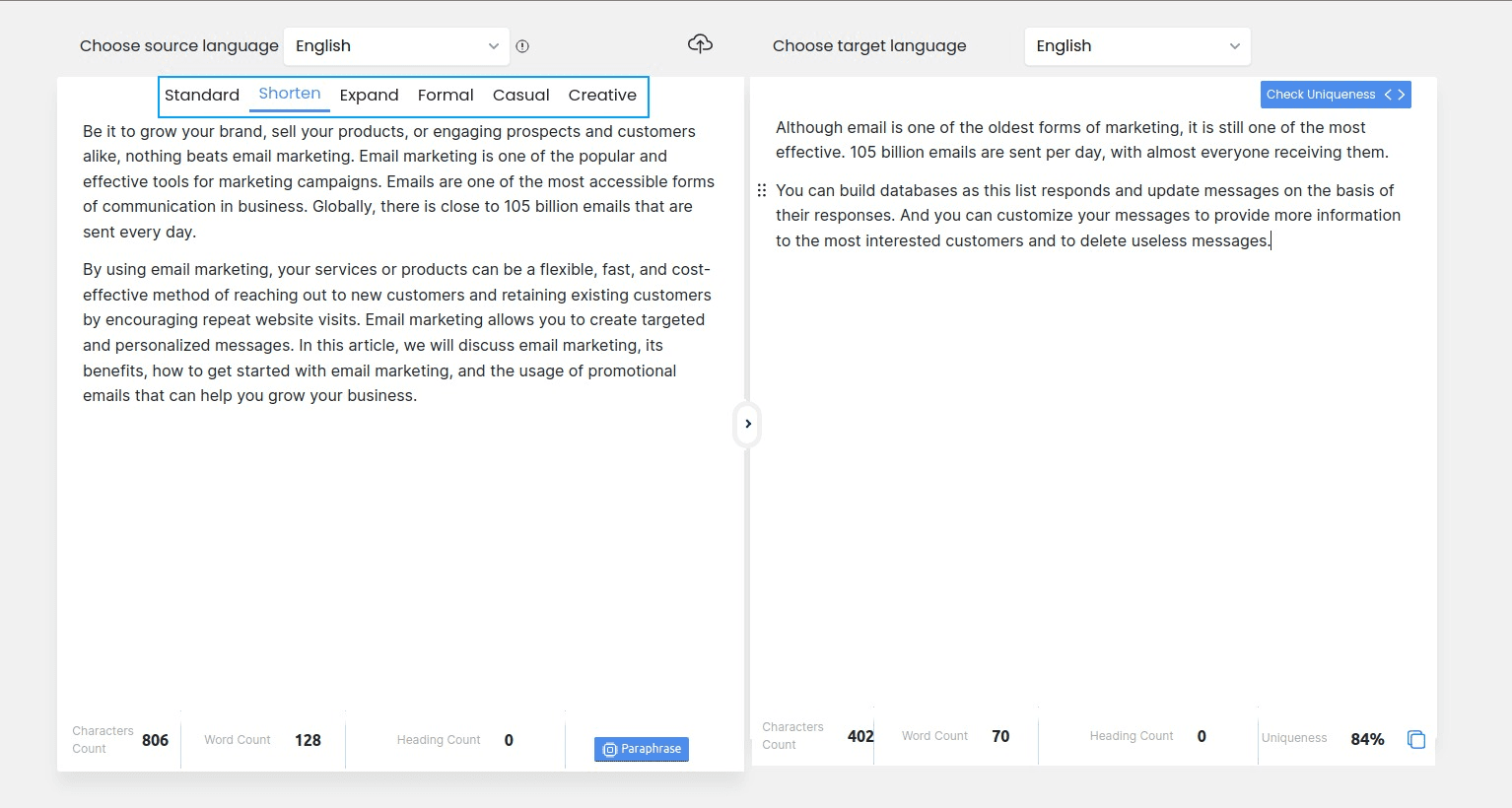Pick the Creative mode tab
This screenshot has width=1512, height=808.
602,96
